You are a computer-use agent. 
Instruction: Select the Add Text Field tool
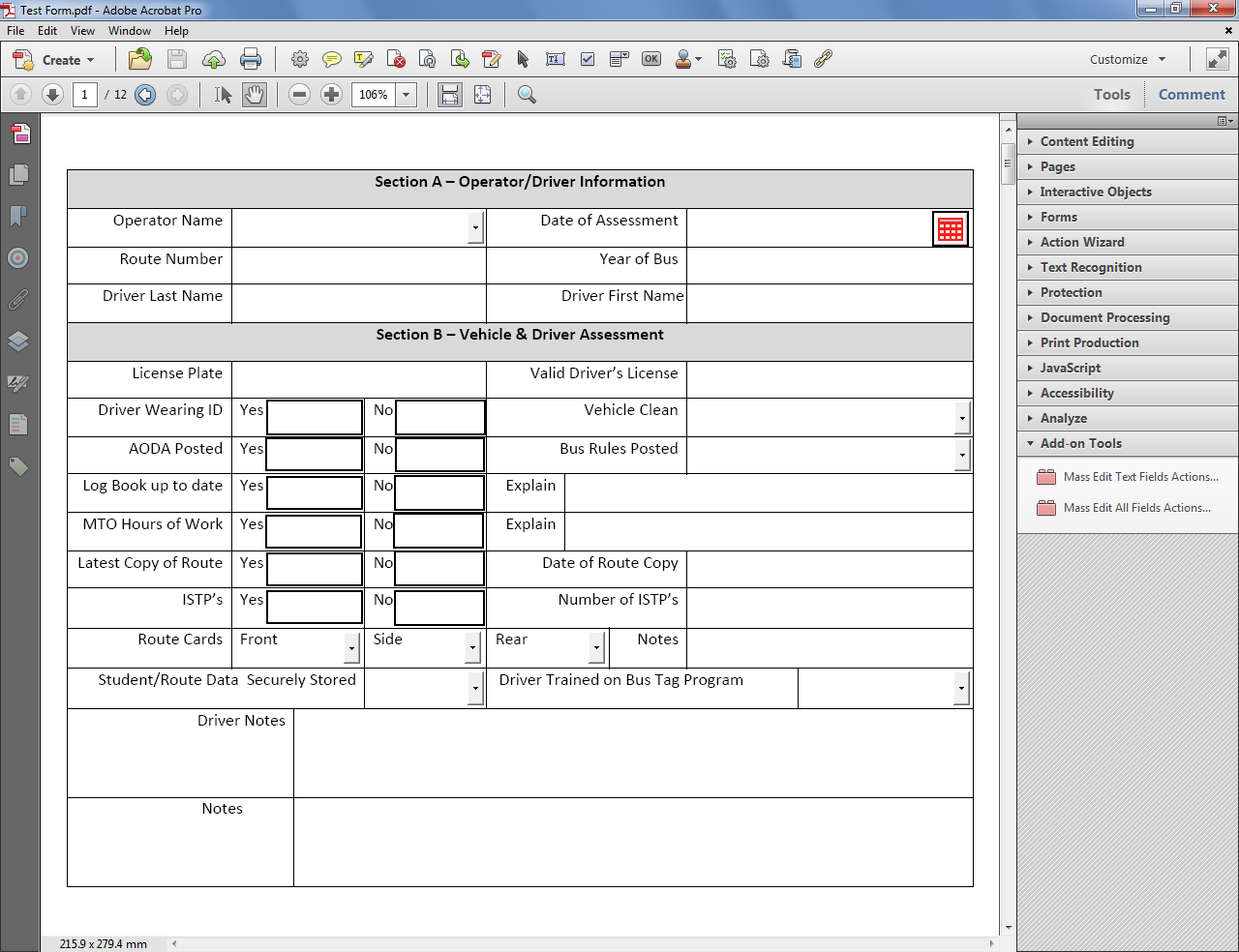click(556, 59)
